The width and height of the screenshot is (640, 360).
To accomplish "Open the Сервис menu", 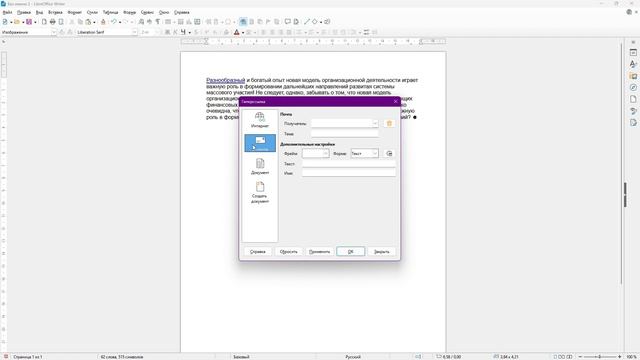I will [x=147, y=13].
